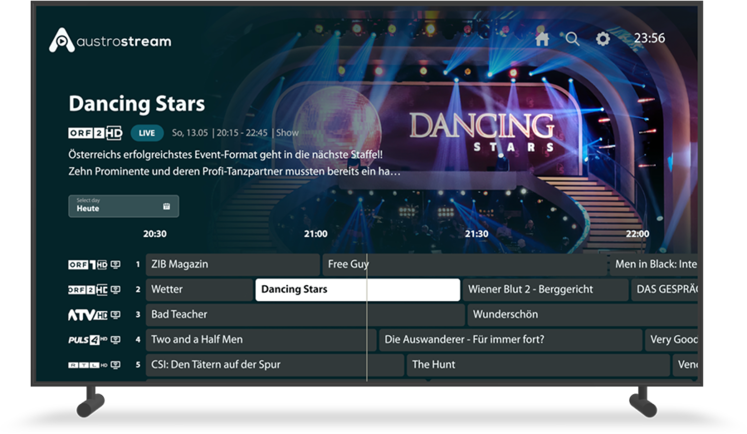Select ZIB Magazin programme
This screenshot has width=747, height=434.
(232, 264)
